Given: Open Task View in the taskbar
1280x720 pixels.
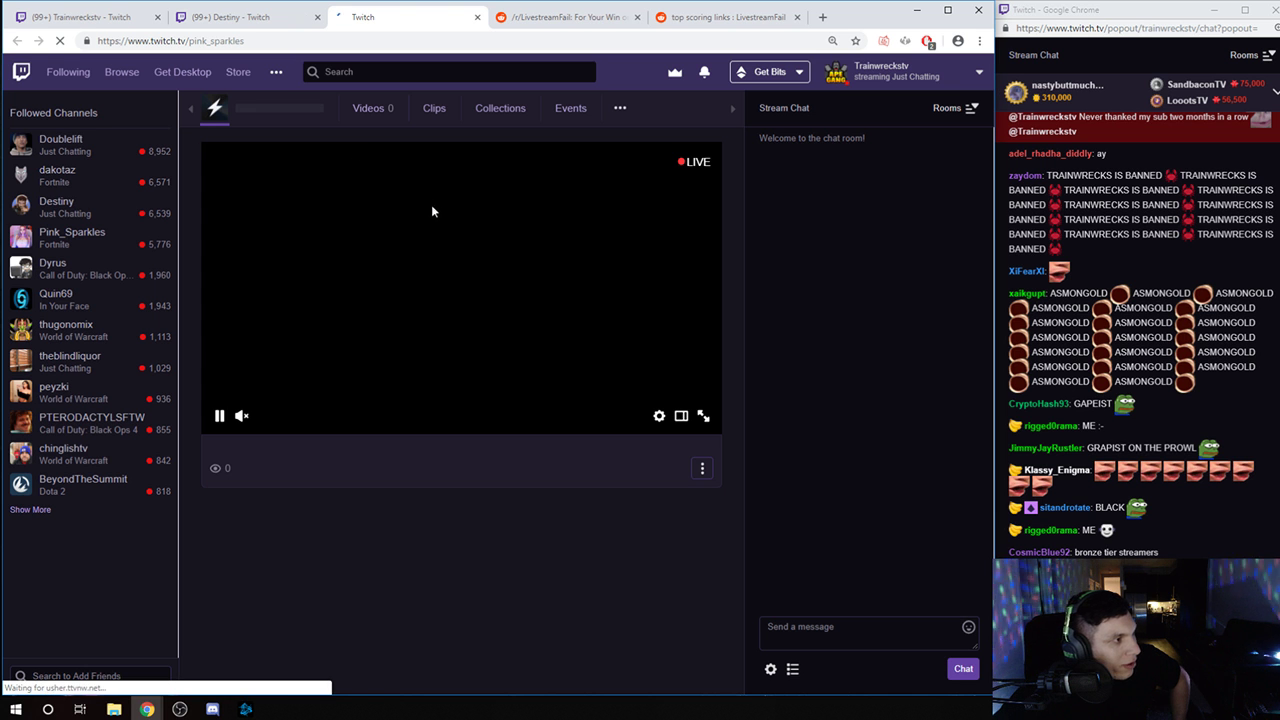Looking at the screenshot, I should (x=80, y=709).
